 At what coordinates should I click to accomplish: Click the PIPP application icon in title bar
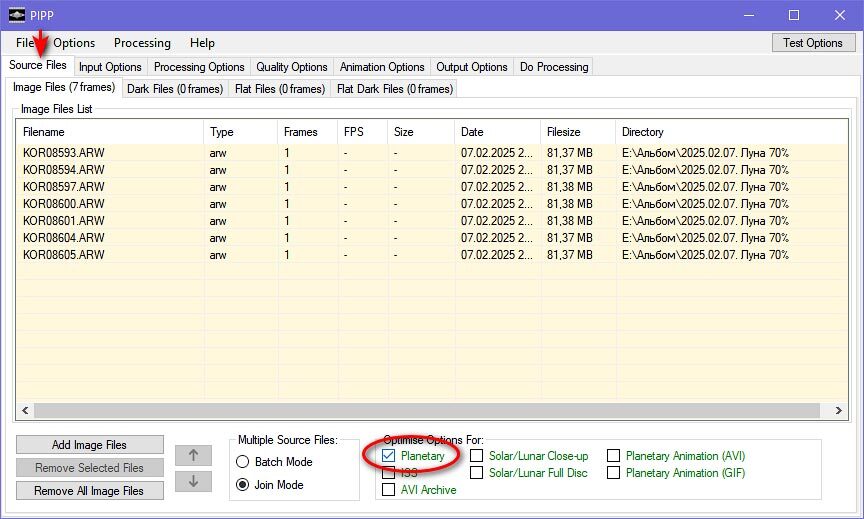click(x=17, y=15)
